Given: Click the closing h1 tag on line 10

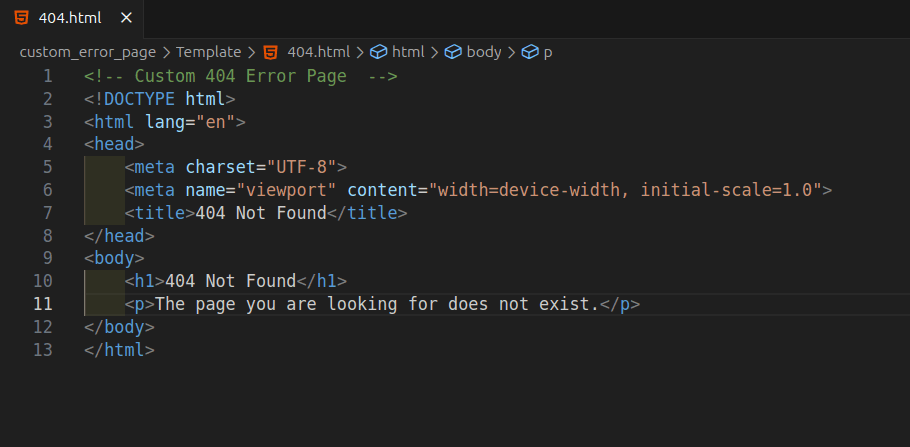Looking at the screenshot, I should (x=322, y=281).
